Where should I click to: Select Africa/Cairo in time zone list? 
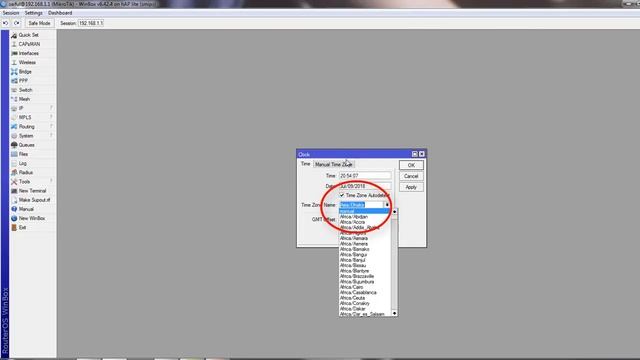point(364,287)
